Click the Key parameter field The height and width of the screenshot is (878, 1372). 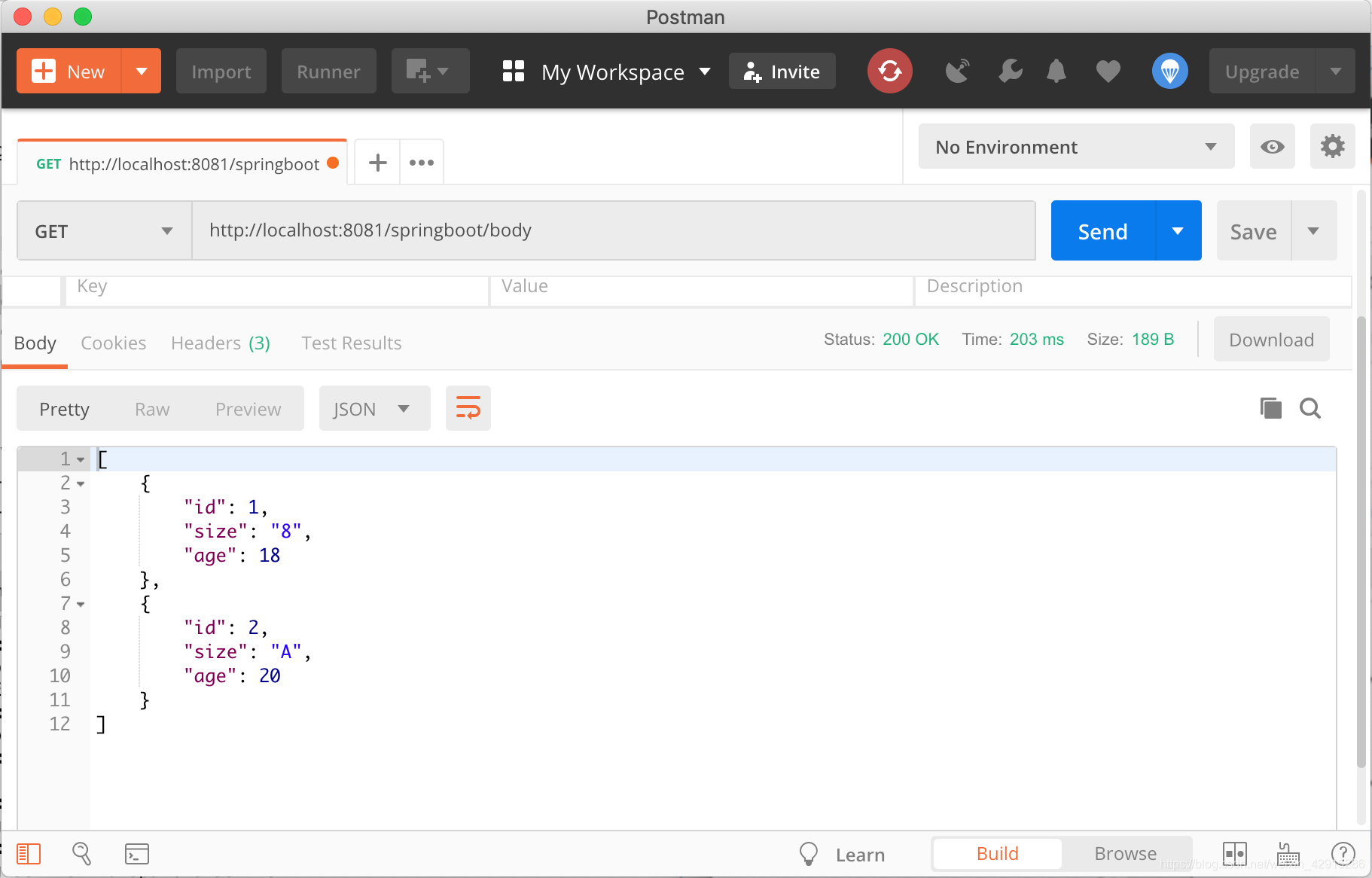coord(277,291)
